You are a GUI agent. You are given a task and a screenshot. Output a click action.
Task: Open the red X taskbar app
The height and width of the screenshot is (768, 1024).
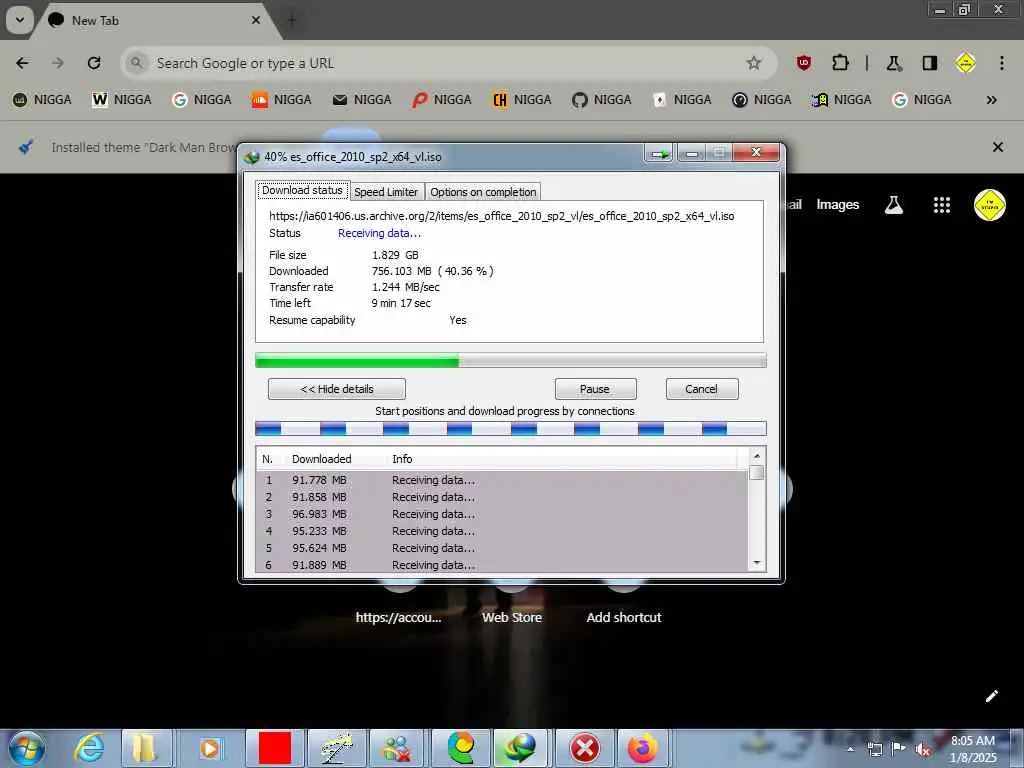[585, 748]
